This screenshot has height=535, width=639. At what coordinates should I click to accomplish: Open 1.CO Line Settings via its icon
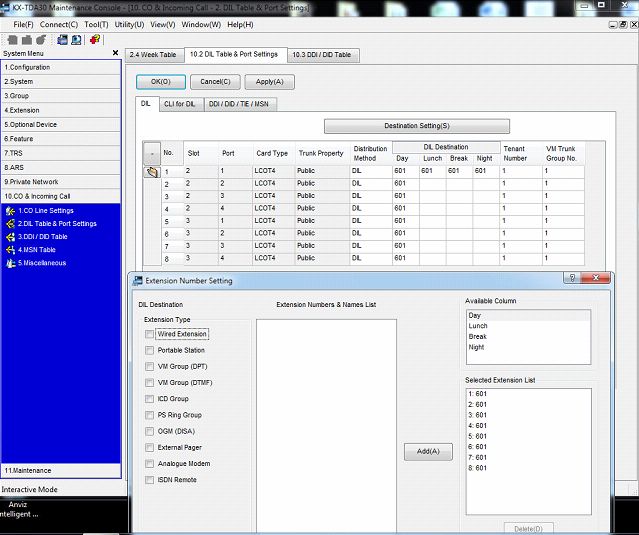coord(11,211)
